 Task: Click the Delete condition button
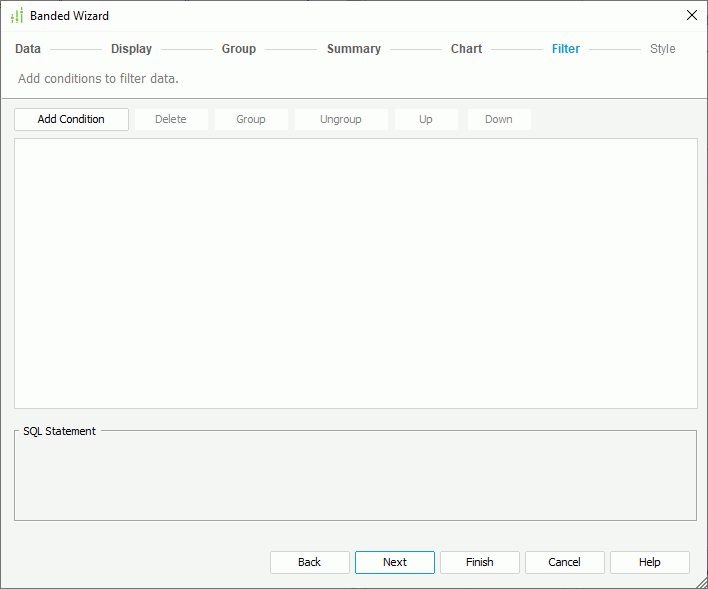171,119
